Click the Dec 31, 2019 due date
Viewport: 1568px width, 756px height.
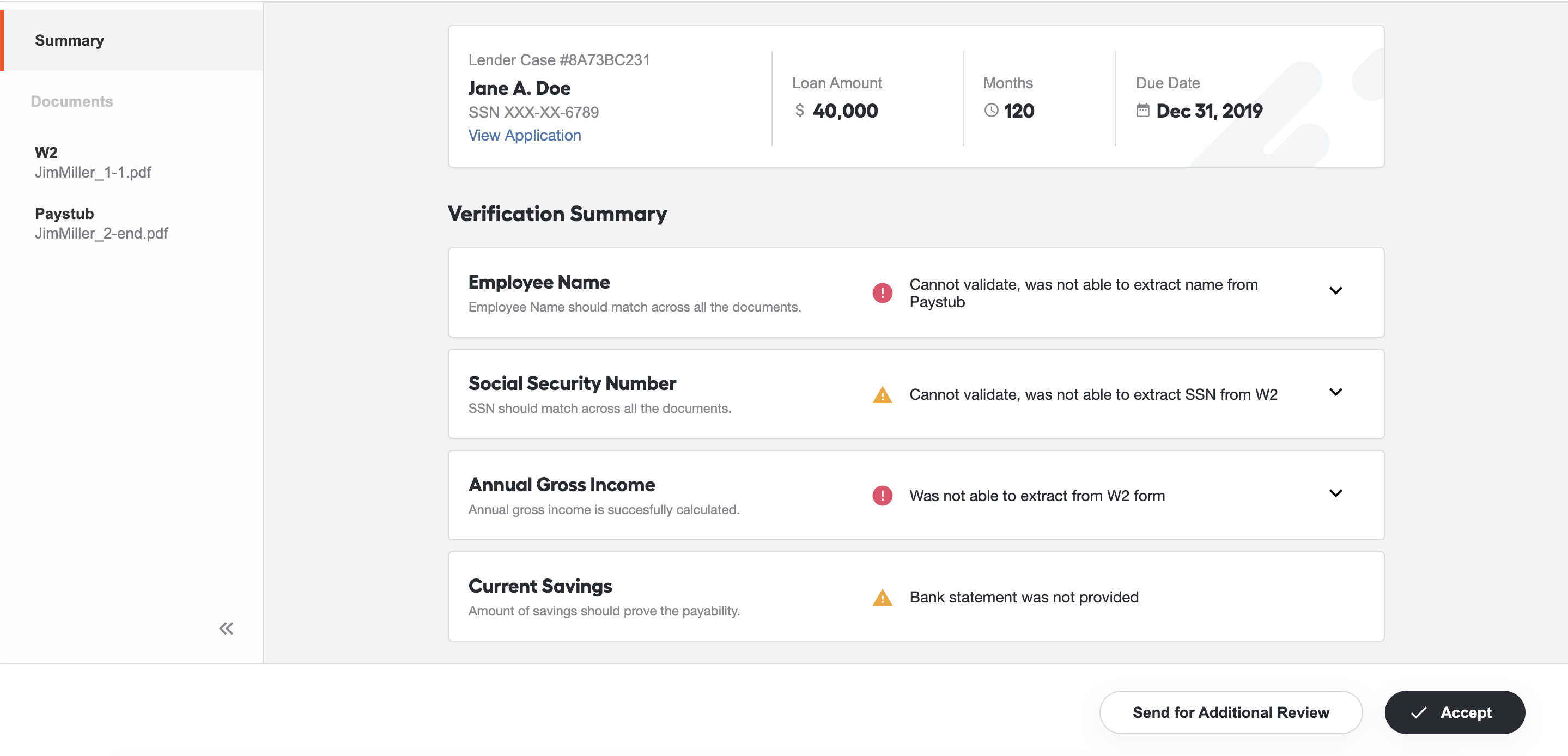pyautogui.click(x=1209, y=111)
